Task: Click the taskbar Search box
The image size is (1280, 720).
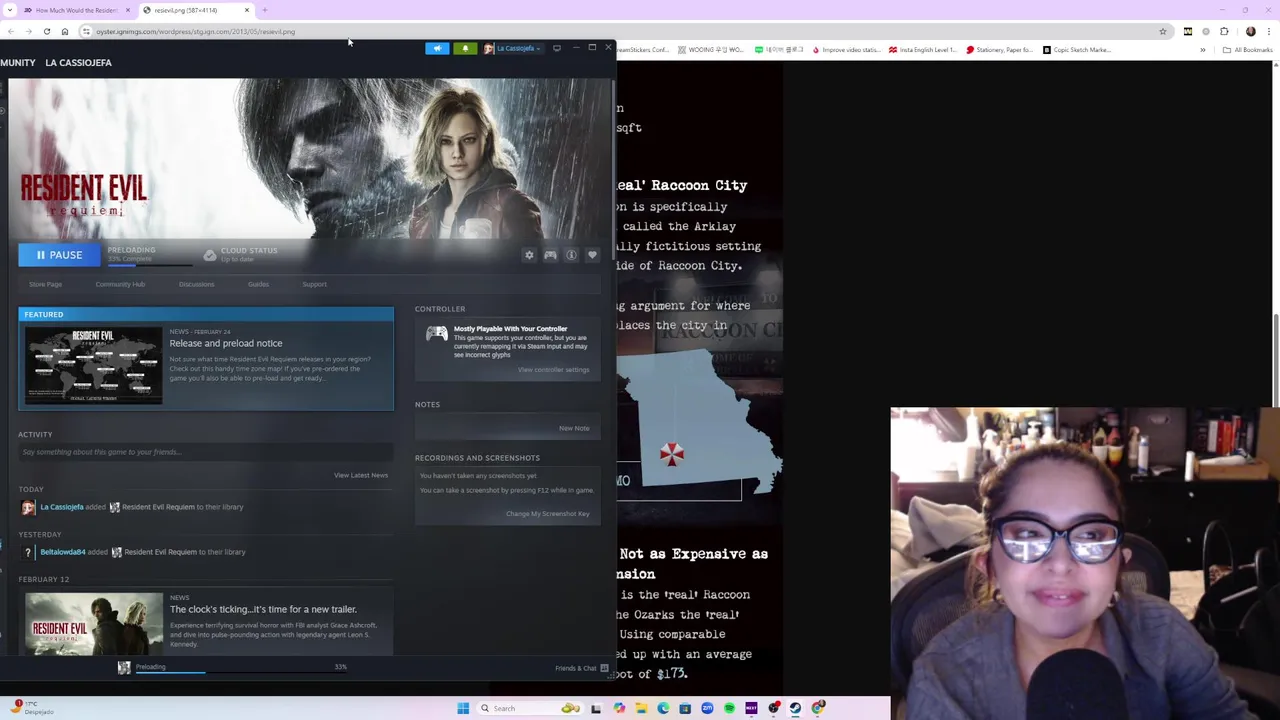Action: click(530, 708)
